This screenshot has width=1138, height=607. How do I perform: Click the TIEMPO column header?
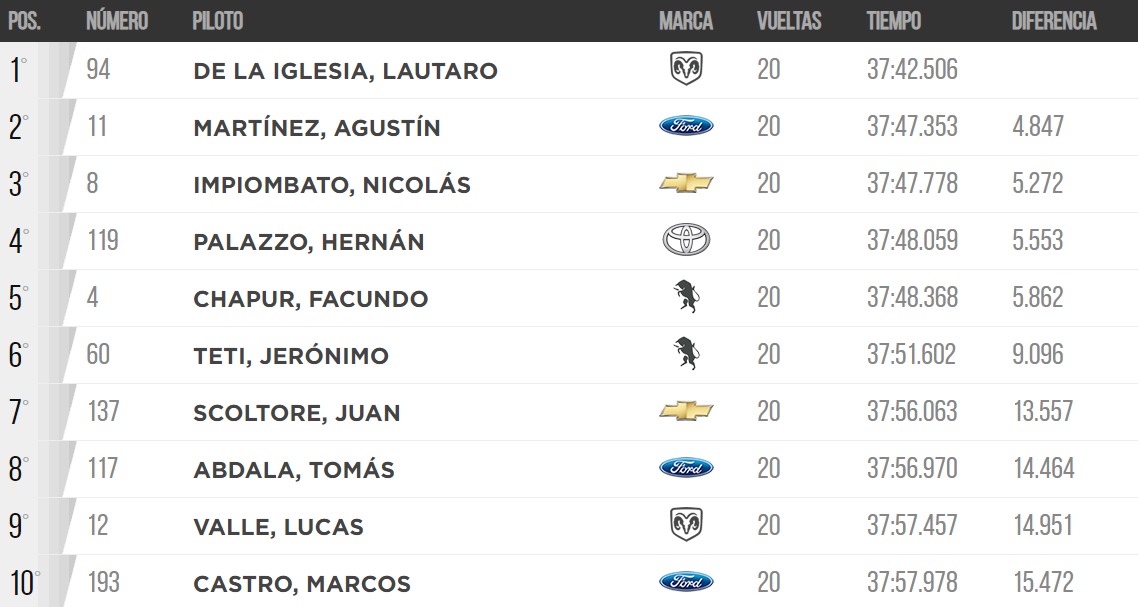[893, 20]
